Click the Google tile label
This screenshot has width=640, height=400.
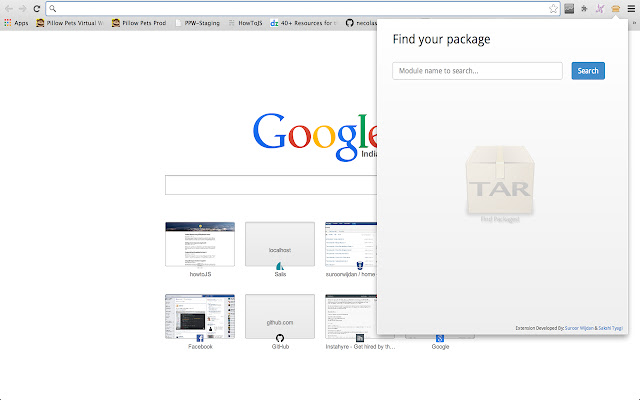(440, 347)
